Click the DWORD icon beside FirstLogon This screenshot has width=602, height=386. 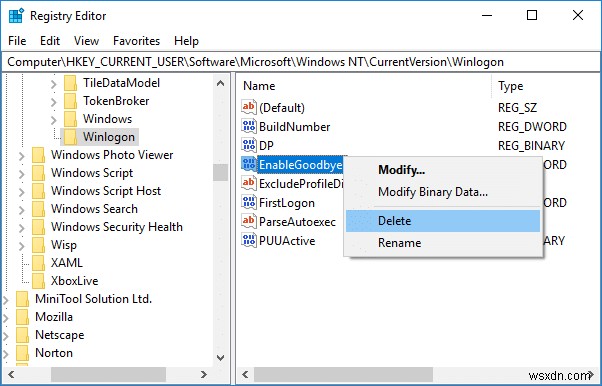coord(249,202)
